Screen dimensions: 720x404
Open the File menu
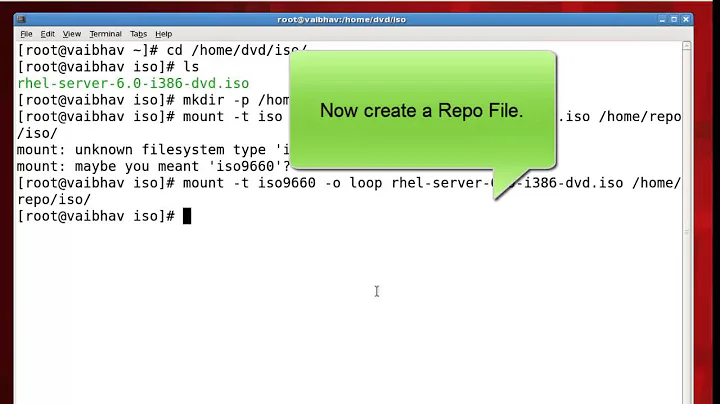click(x=27, y=34)
